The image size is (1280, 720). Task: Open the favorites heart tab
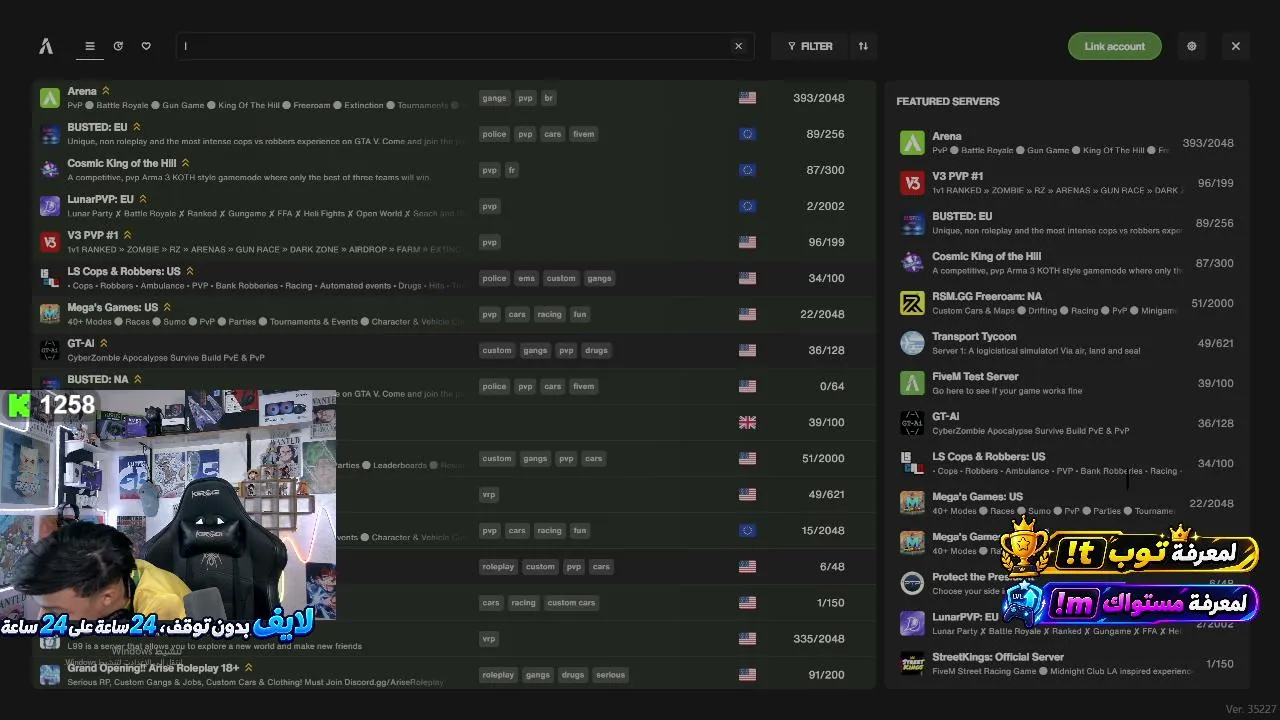(146, 46)
